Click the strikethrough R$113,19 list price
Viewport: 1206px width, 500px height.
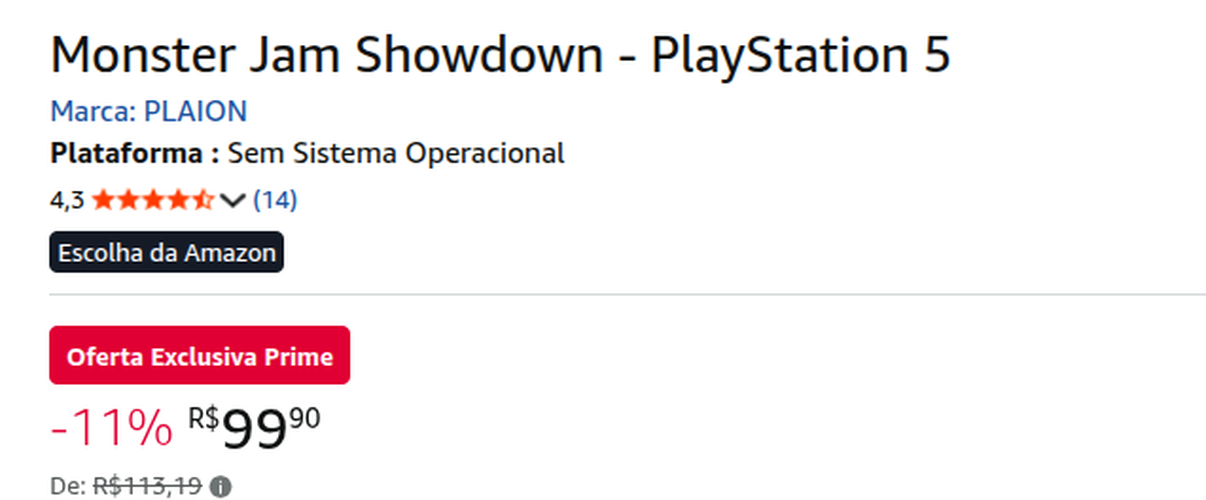point(148,487)
